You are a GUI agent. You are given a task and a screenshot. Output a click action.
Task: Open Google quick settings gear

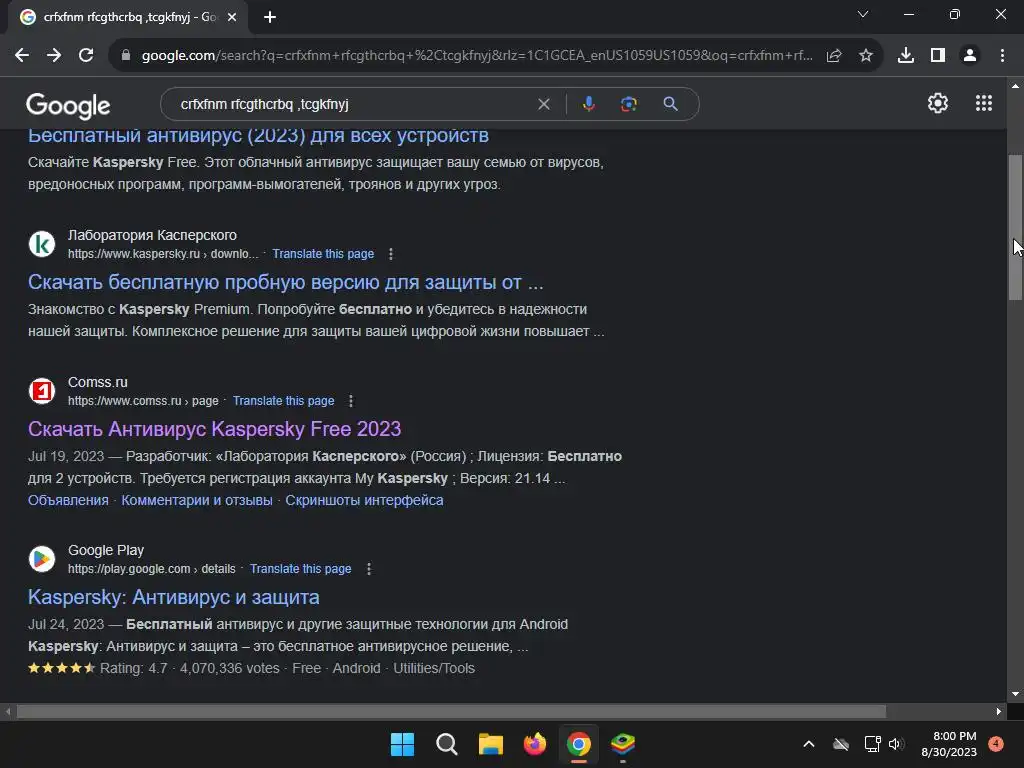pos(938,103)
